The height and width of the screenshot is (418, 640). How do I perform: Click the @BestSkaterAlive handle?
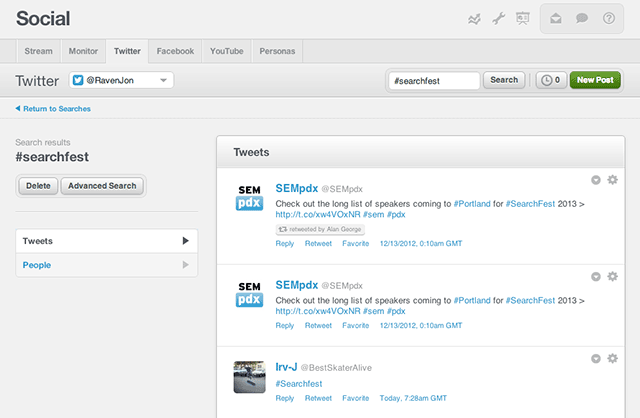(336, 368)
